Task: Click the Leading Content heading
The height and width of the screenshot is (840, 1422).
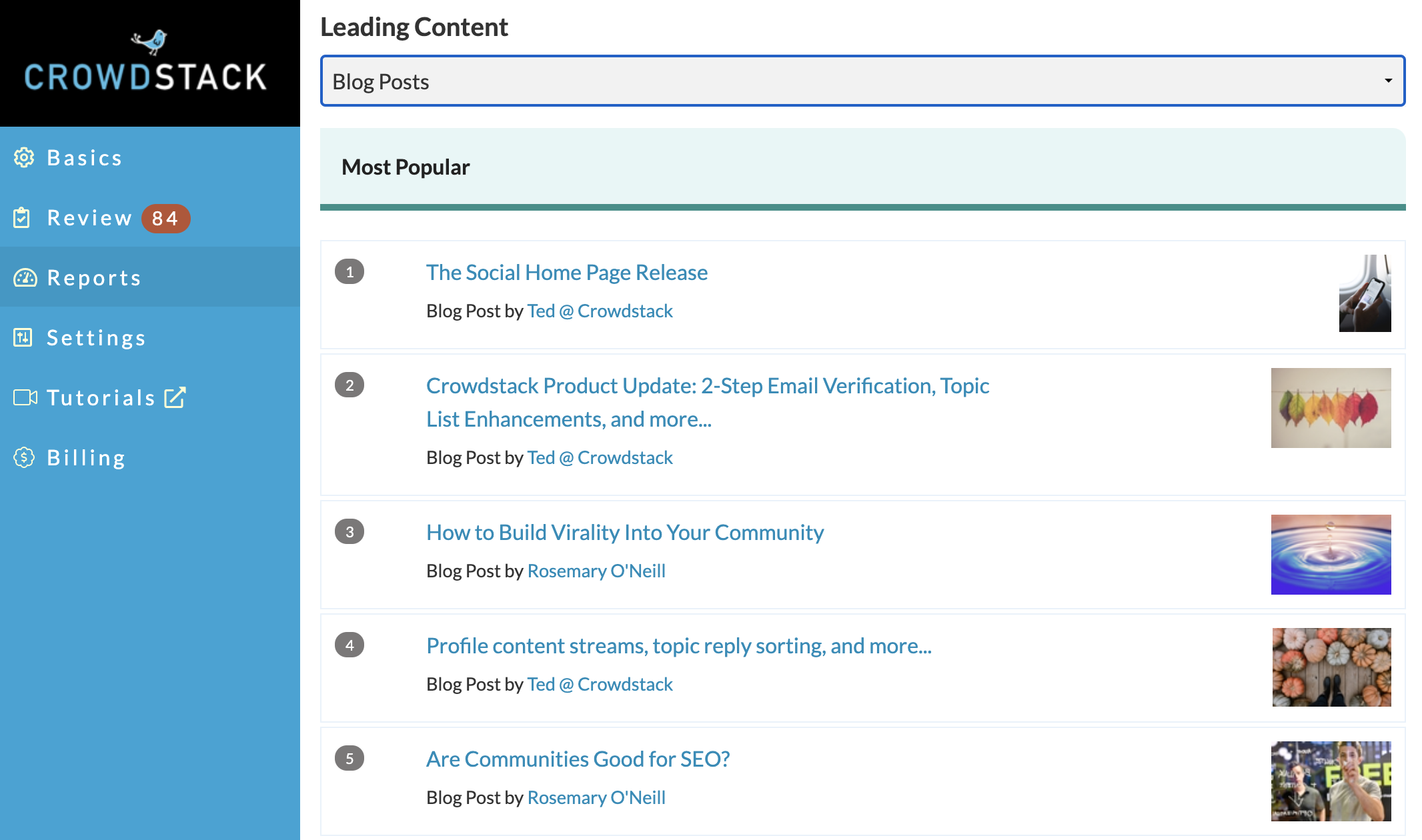Action: tap(414, 27)
